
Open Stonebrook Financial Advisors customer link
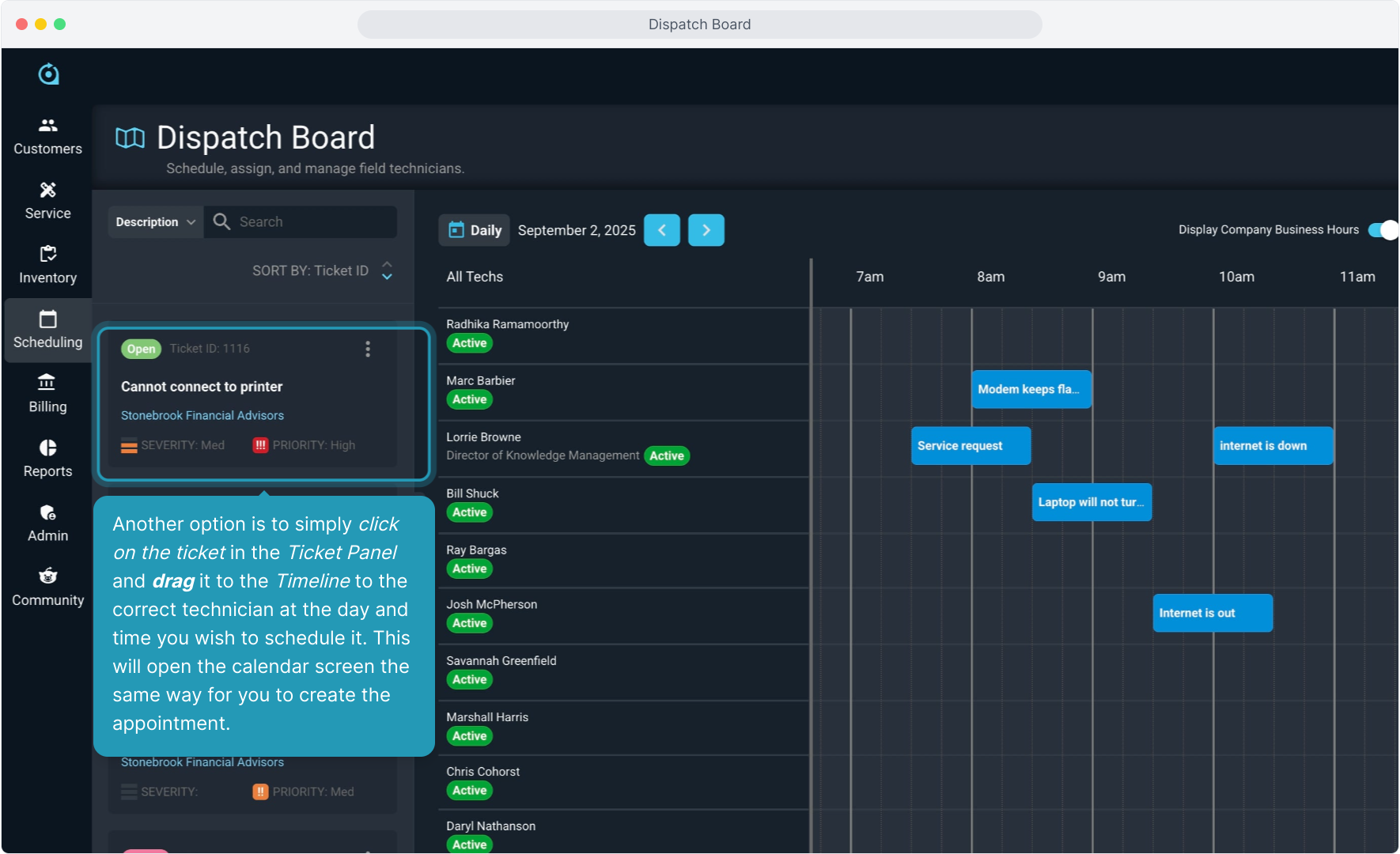202,416
